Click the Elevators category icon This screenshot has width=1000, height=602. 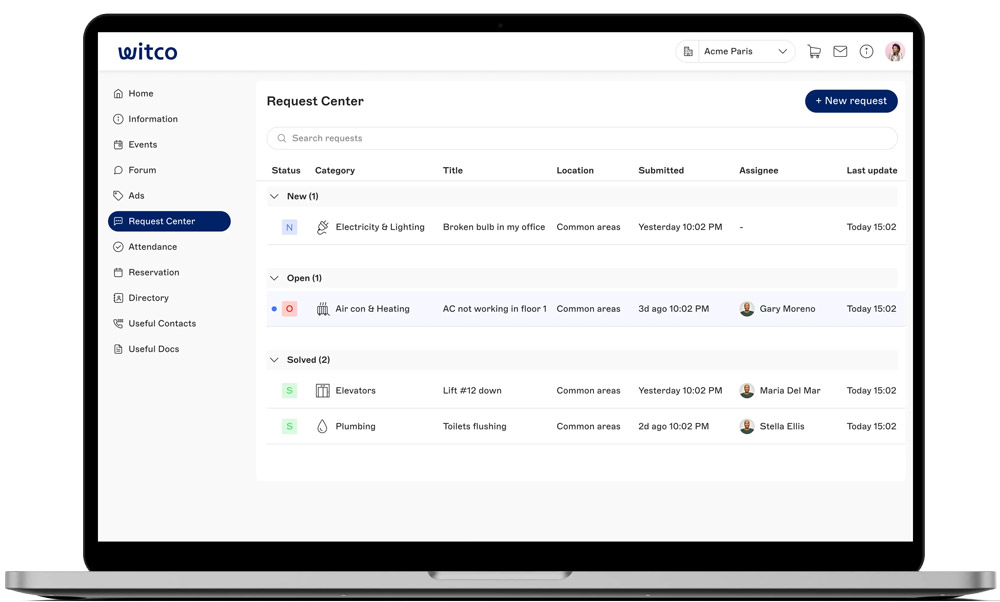[x=322, y=391]
